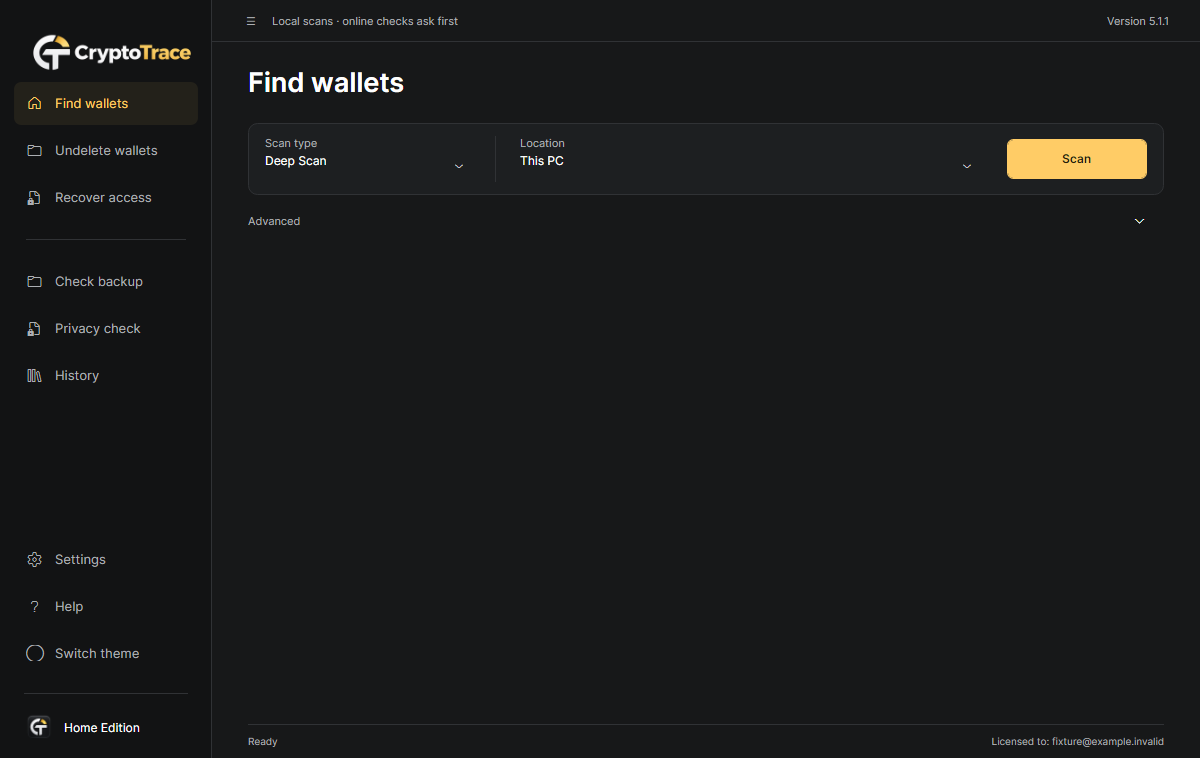The height and width of the screenshot is (758, 1200).
Task: Click the Version 5.1.1 text
Action: pyautogui.click(x=1138, y=21)
